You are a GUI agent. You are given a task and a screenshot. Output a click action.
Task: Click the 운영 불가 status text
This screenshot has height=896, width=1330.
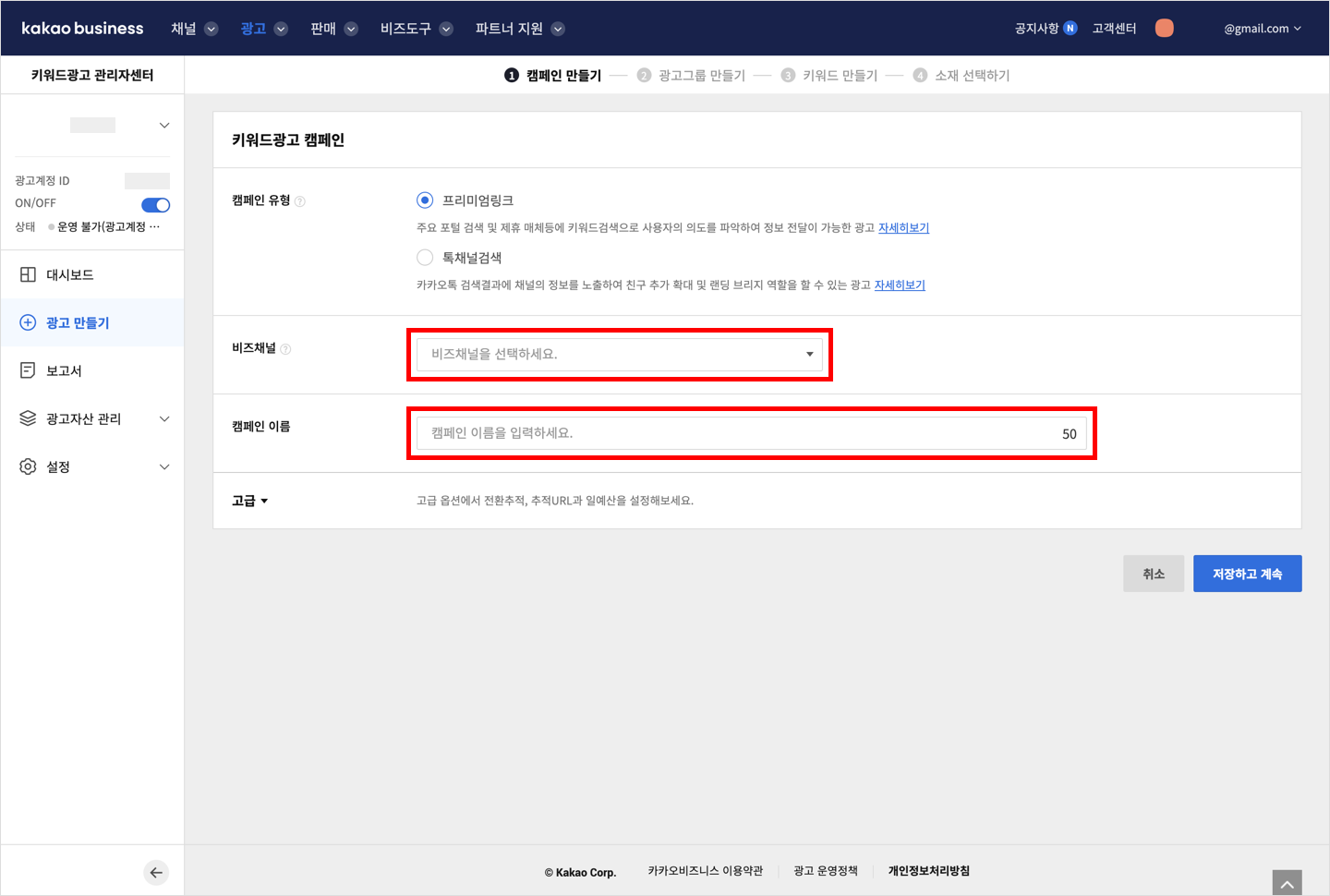[108, 227]
